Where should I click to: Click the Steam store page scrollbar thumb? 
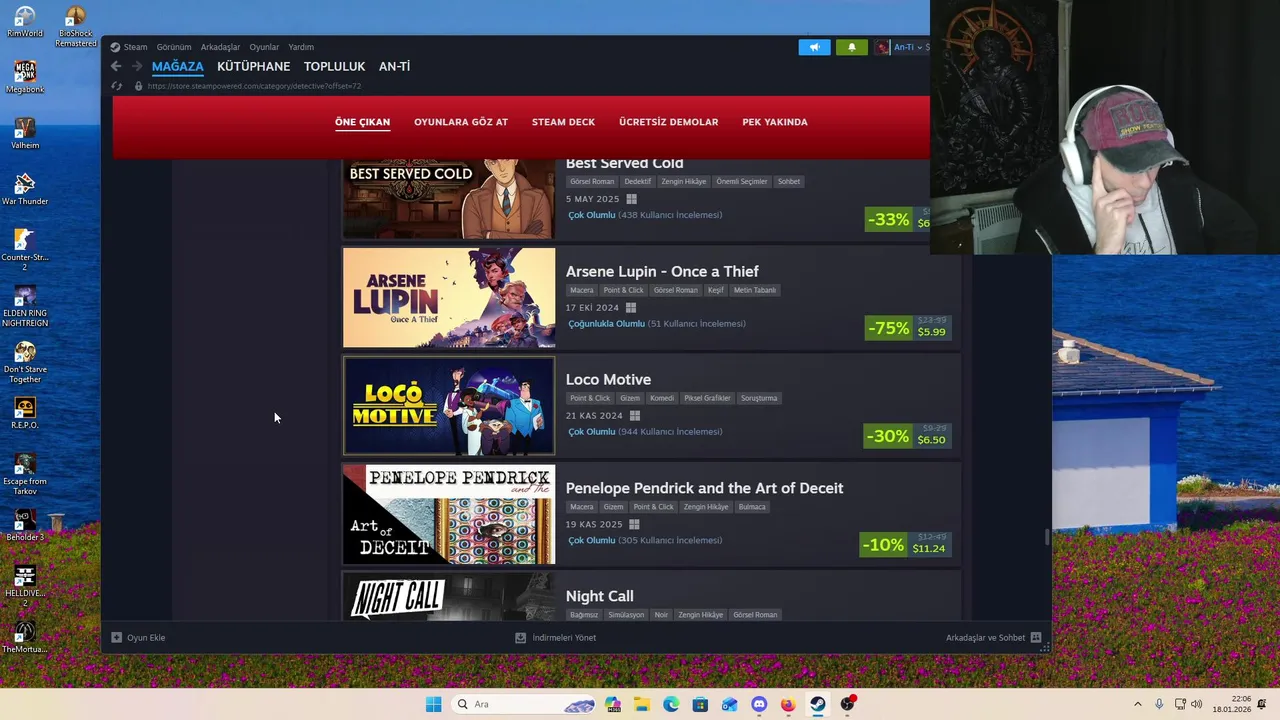point(1047,537)
